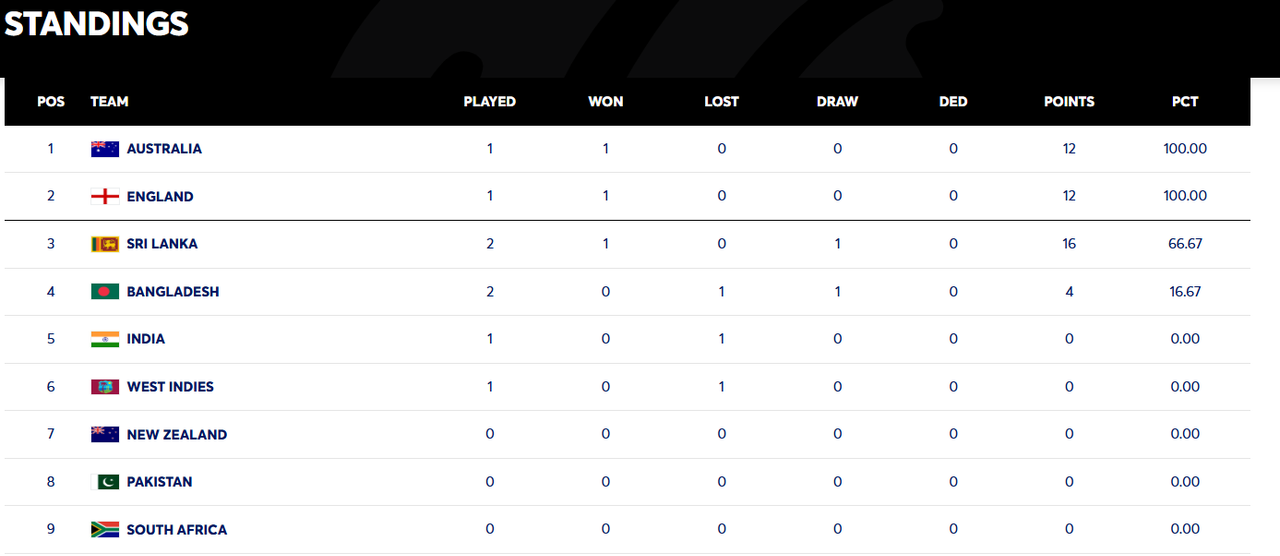Open the SRI LANKA team link

point(162,244)
